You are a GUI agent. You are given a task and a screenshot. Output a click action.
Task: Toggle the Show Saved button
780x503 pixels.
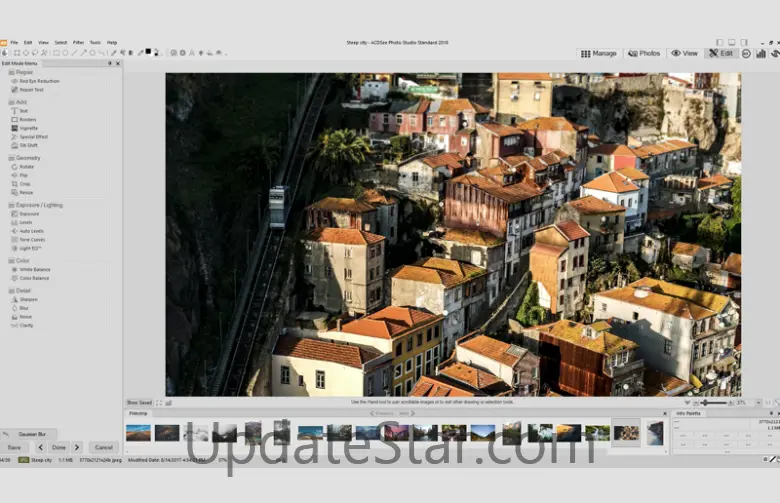139,402
